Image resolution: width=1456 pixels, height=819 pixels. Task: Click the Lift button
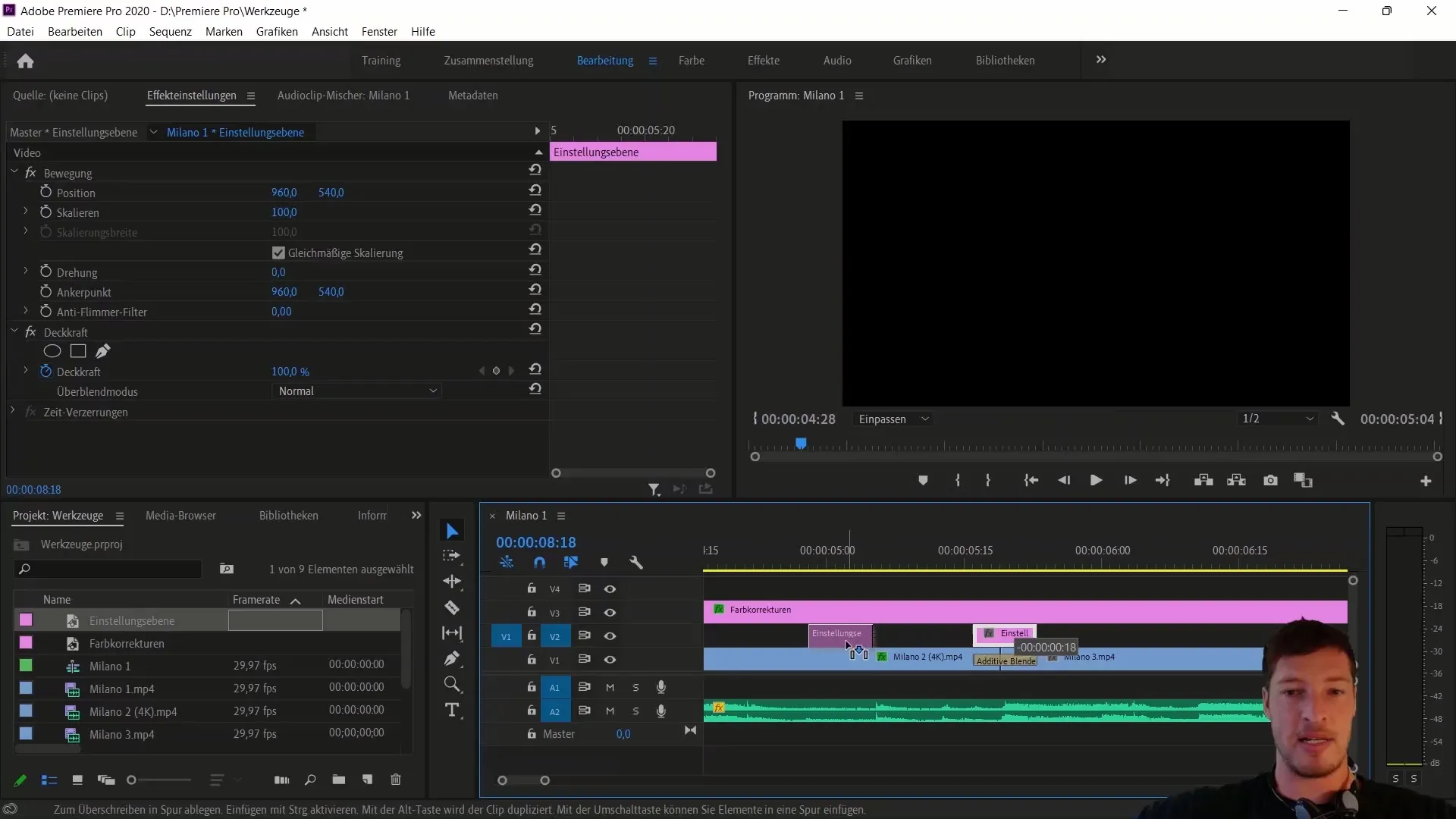click(1203, 480)
